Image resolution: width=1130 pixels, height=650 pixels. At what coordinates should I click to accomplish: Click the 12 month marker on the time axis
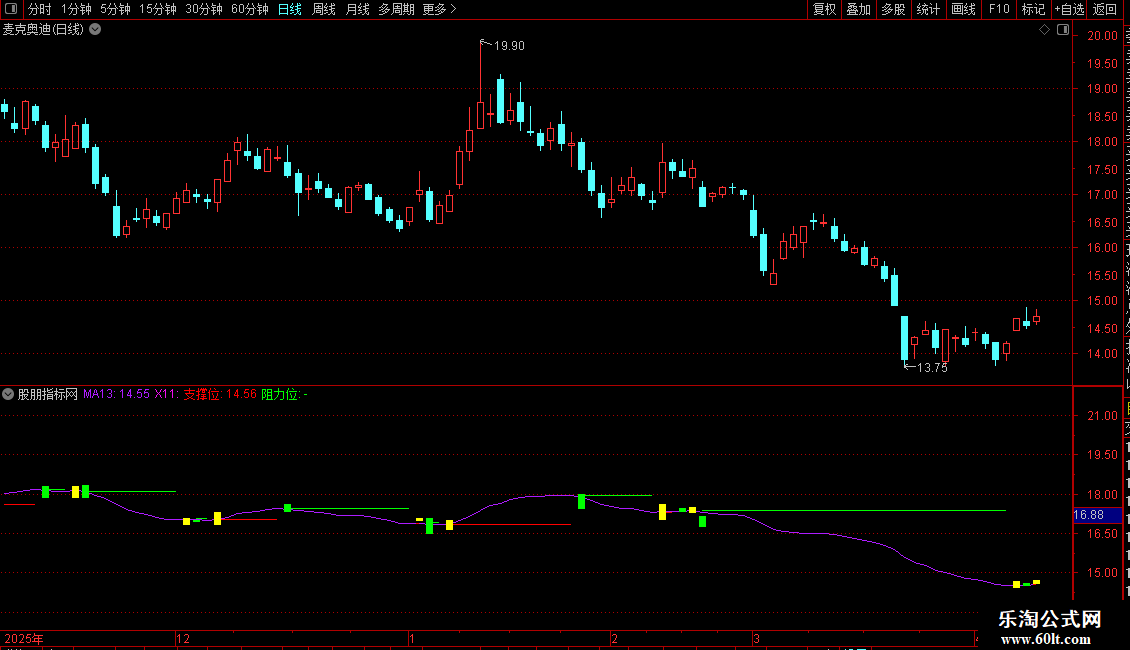183,638
